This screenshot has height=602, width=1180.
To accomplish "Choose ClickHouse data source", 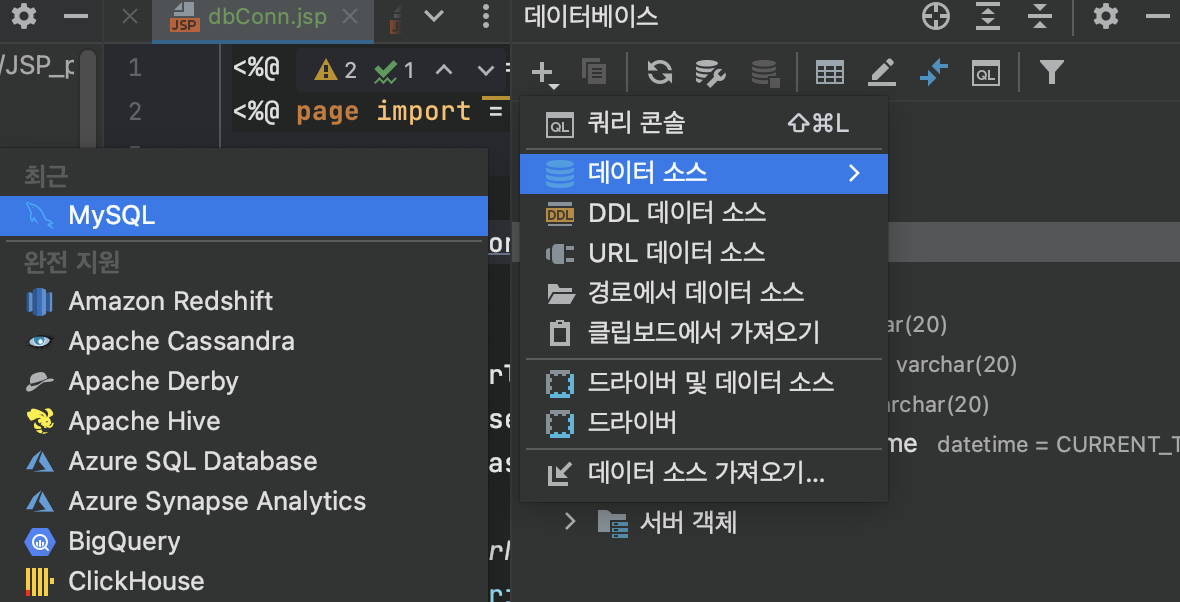I will pos(244,581).
